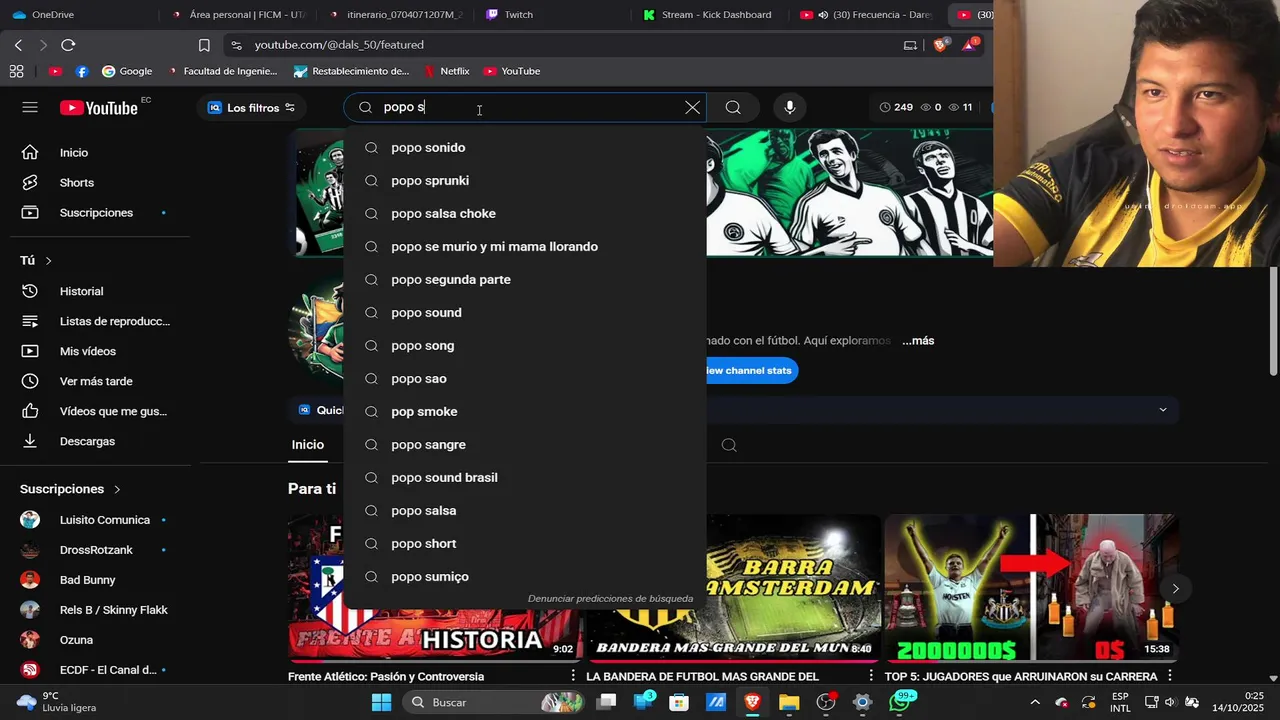This screenshot has height=720, width=1280.
Task: Open the TOP 5 JUGADORES video thumbnail
Action: tap(1031, 588)
